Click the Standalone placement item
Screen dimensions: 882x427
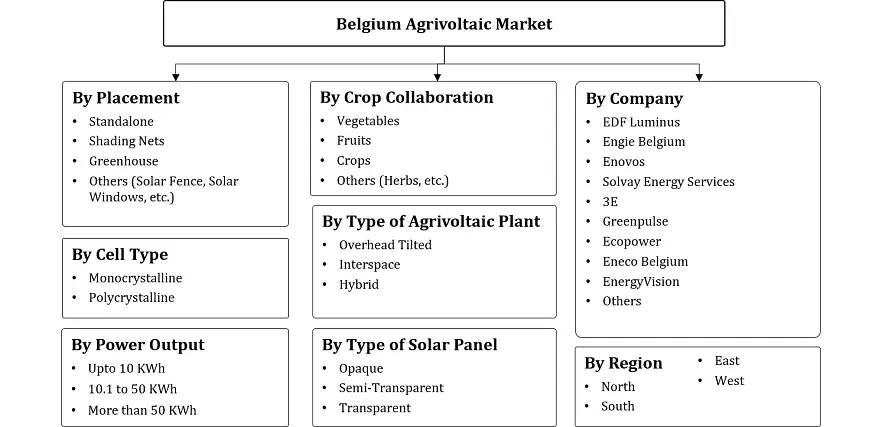pos(120,121)
